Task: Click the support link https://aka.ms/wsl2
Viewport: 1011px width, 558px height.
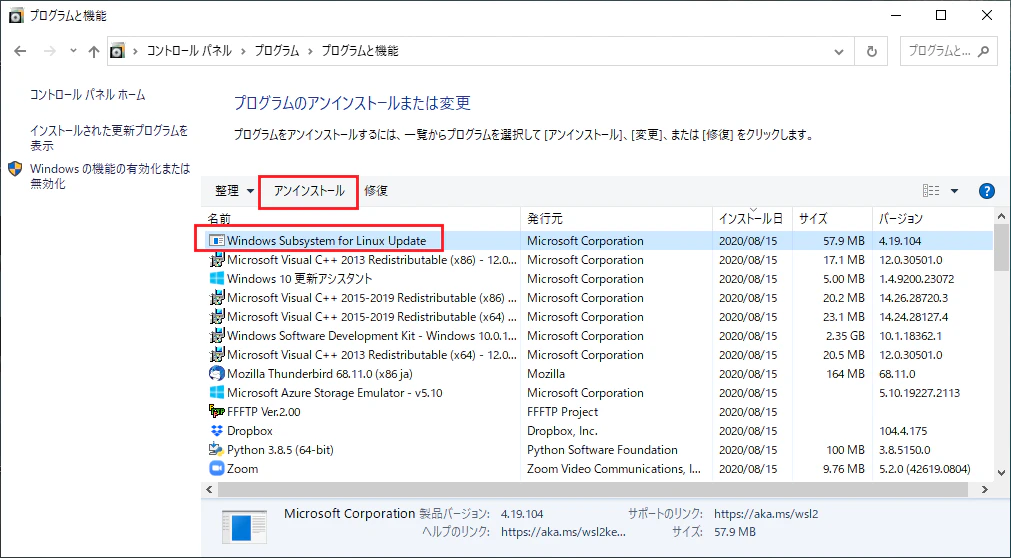Action: click(x=766, y=514)
